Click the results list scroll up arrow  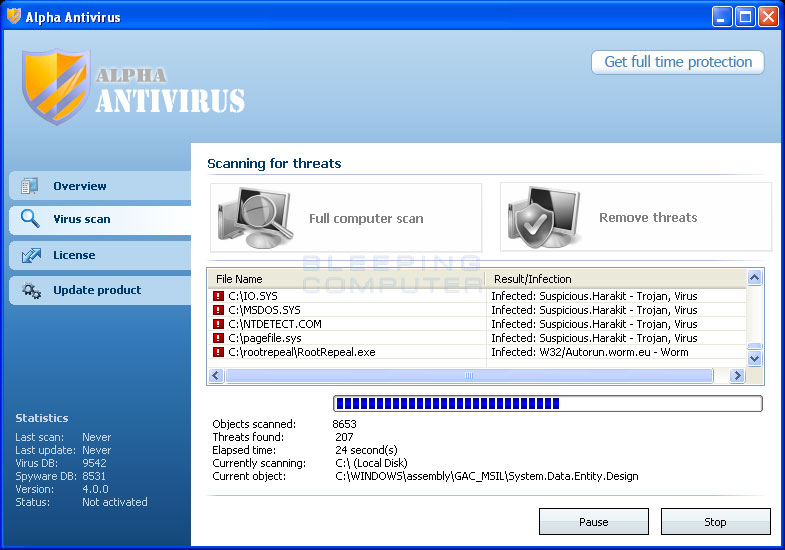click(754, 278)
